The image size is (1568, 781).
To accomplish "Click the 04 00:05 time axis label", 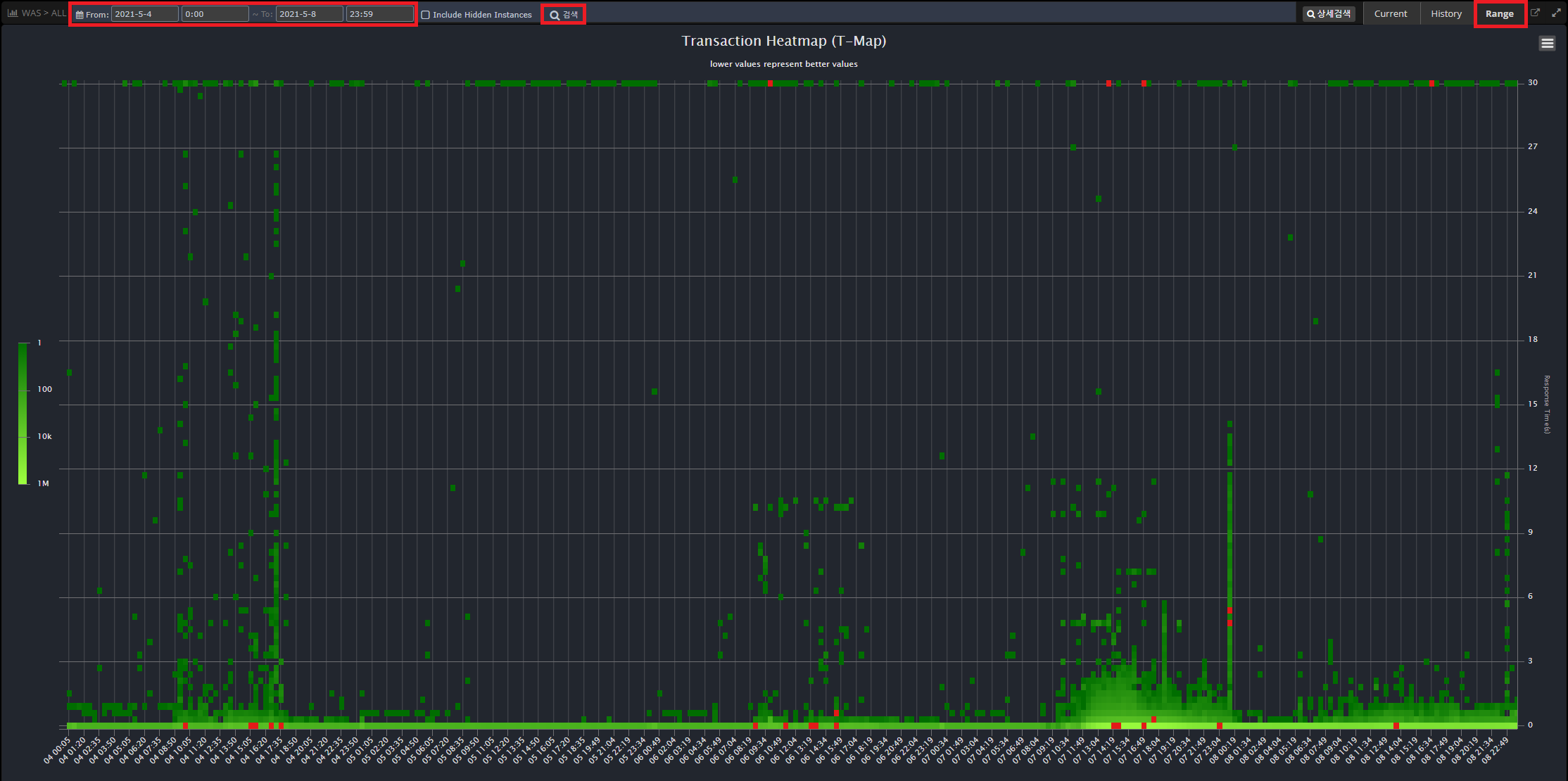I will coord(58,750).
